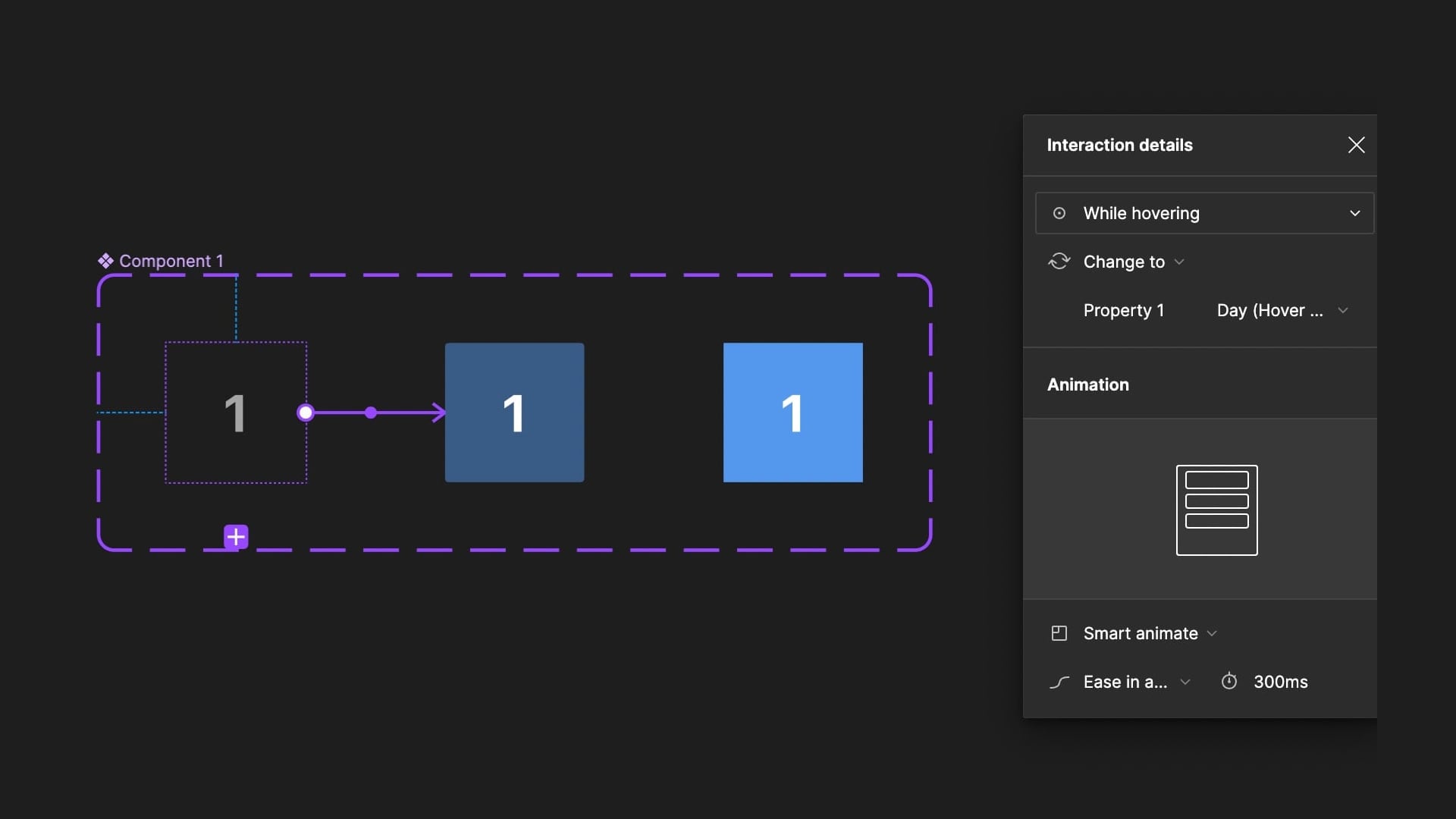This screenshot has height=819, width=1456.
Task: Click the hover trigger target icon
Action: tap(1059, 214)
